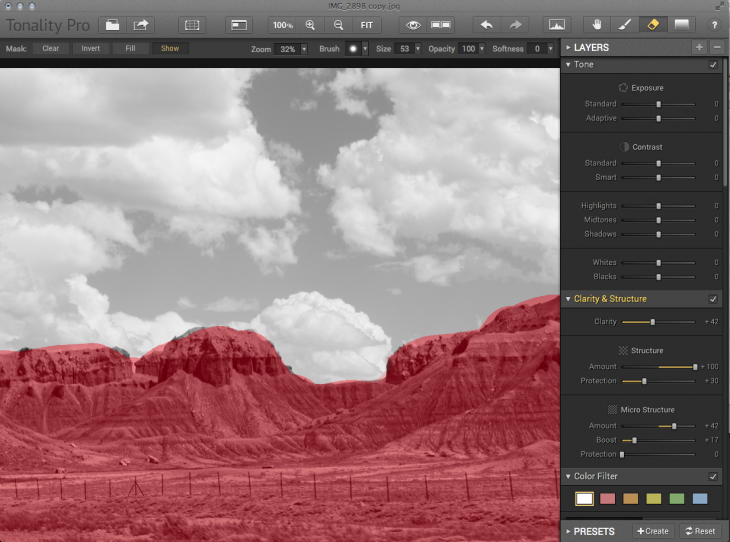Click the export/share image icon
The height and width of the screenshot is (542, 730).
coord(142,24)
